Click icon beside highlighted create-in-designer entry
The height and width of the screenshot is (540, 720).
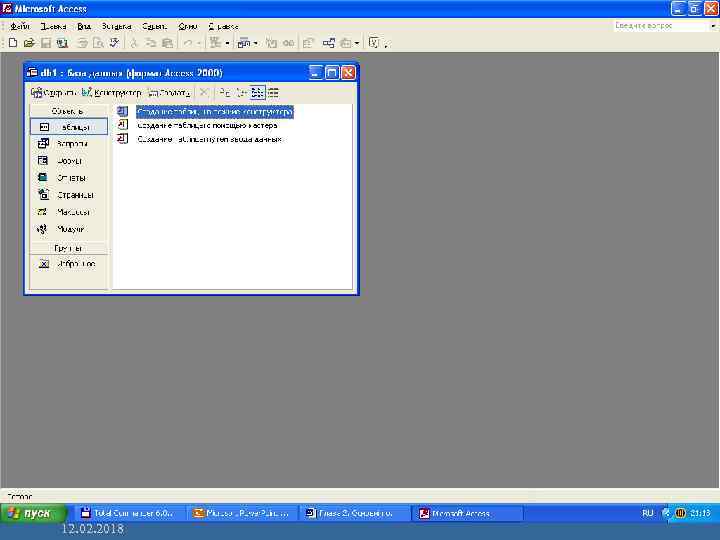point(122,112)
